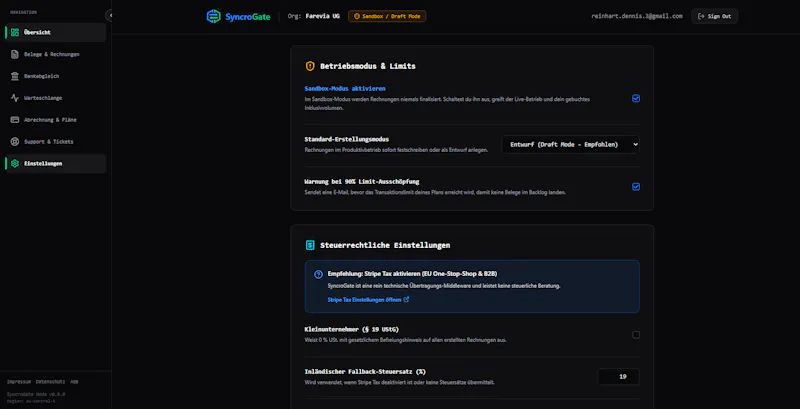Click the Standard-Erstellungsmodus label
The width and height of the screenshot is (800, 409).
click(347, 139)
